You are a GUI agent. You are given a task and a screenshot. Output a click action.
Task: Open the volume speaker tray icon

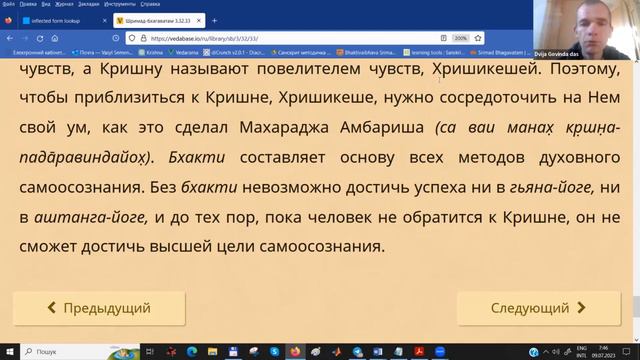(556, 351)
